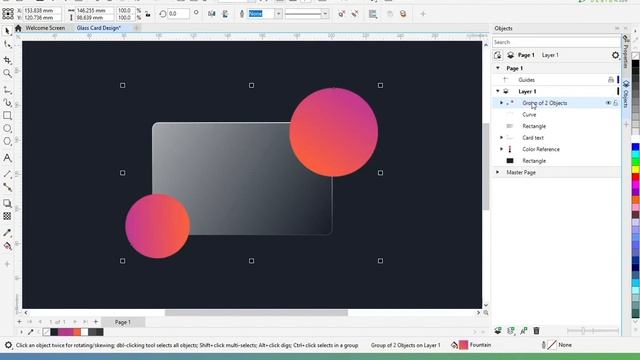The height and width of the screenshot is (360, 640).
Task: Switch to the Welcome Screen tab
Action: tap(45, 28)
